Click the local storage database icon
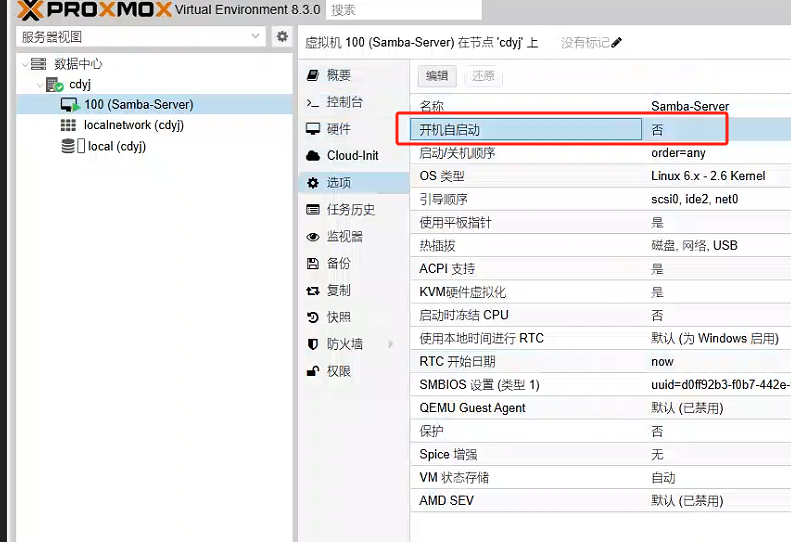Image resolution: width=791 pixels, height=542 pixels. coord(68,146)
